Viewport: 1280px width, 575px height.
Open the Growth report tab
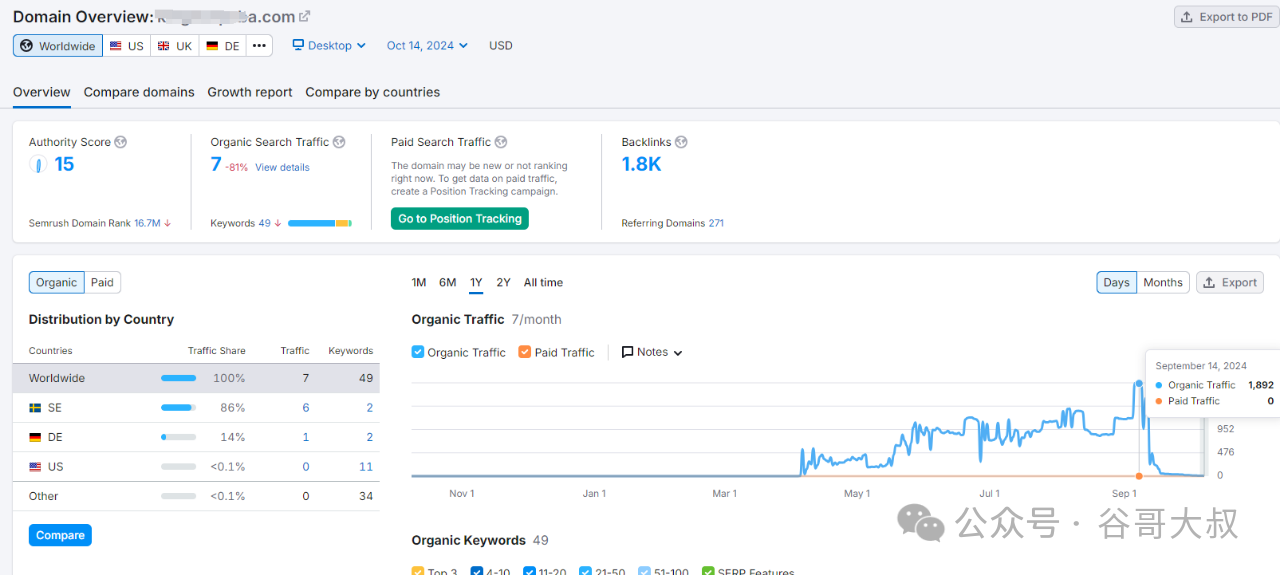point(250,92)
